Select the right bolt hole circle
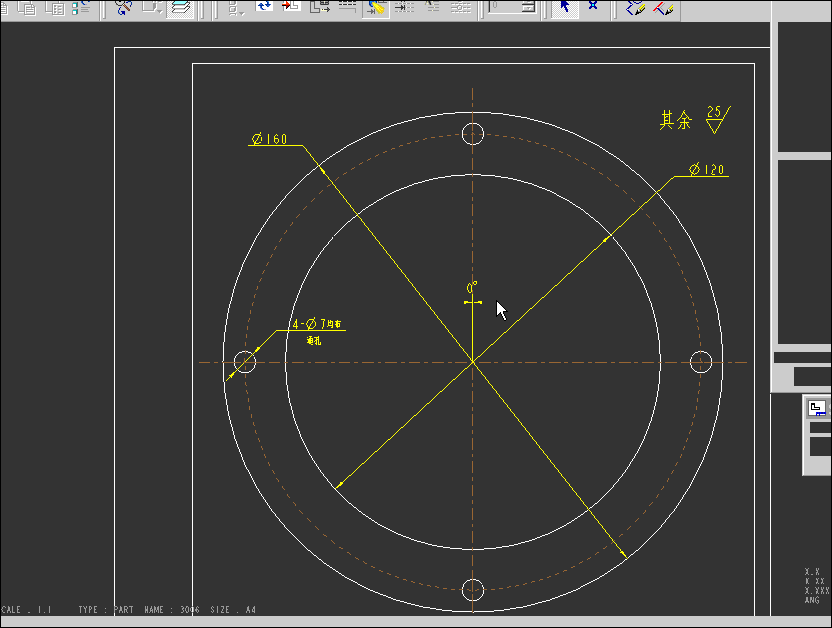This screenshot has height=628, width=832. point(701,361)
